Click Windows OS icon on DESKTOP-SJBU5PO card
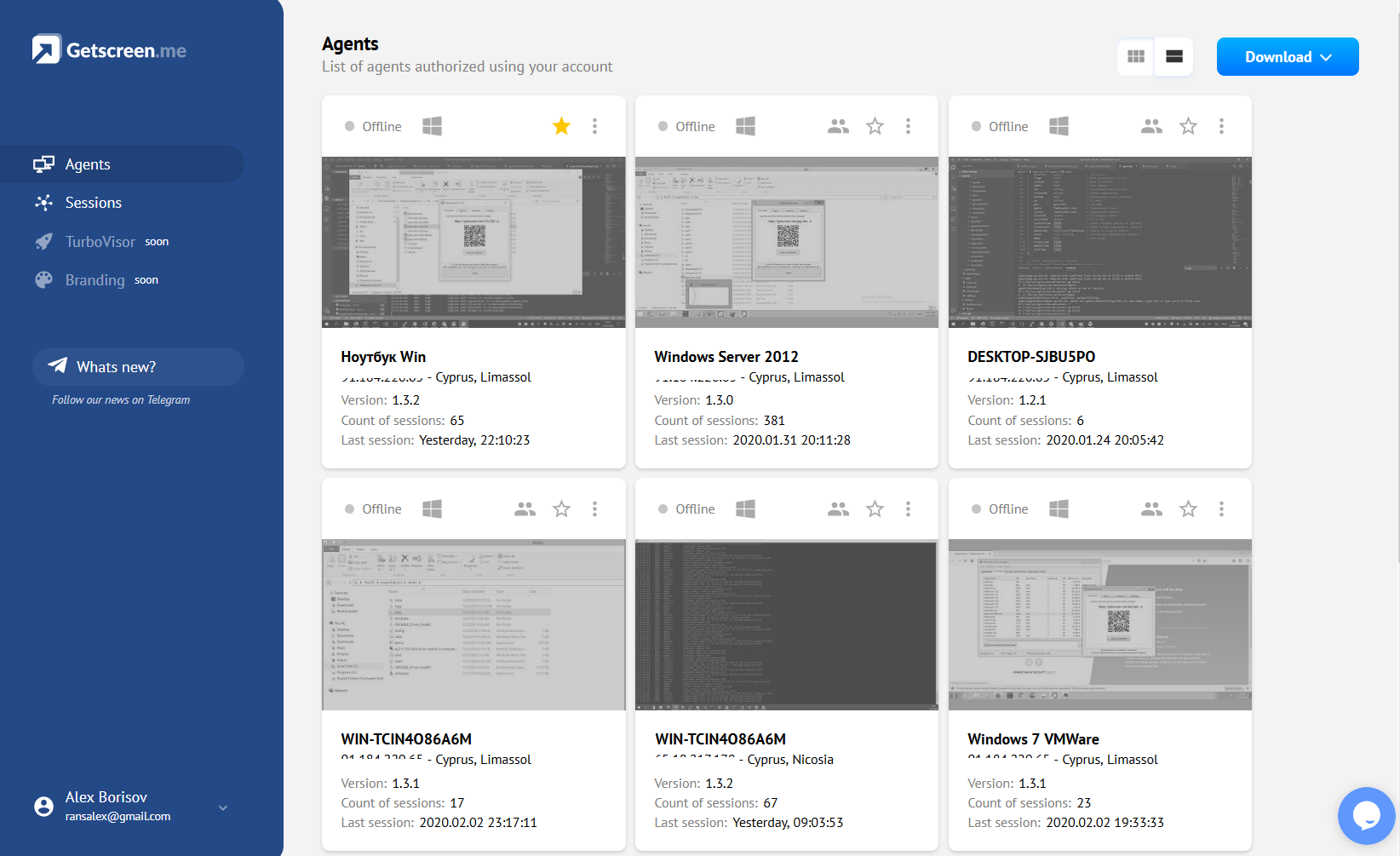1400x856 pixels. click(1059, 126)
